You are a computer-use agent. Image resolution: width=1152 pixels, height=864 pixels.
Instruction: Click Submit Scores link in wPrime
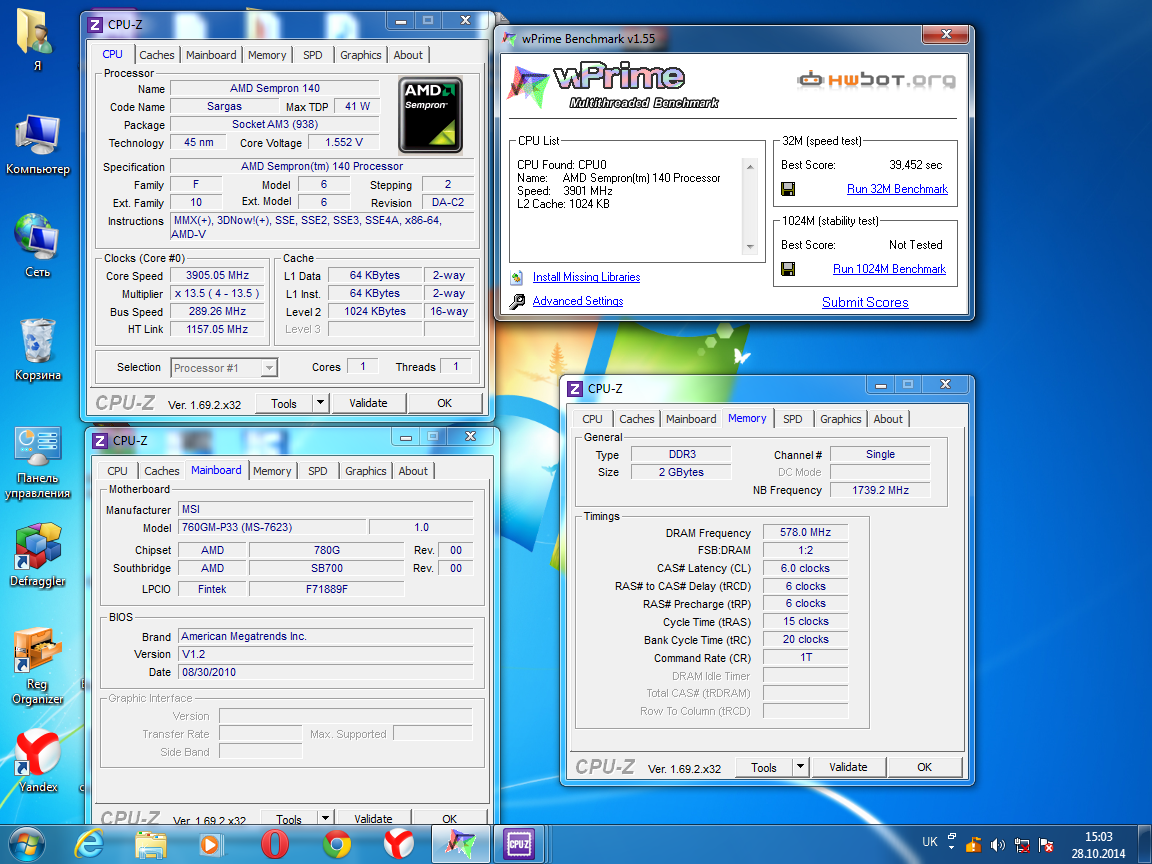(865, 303)
